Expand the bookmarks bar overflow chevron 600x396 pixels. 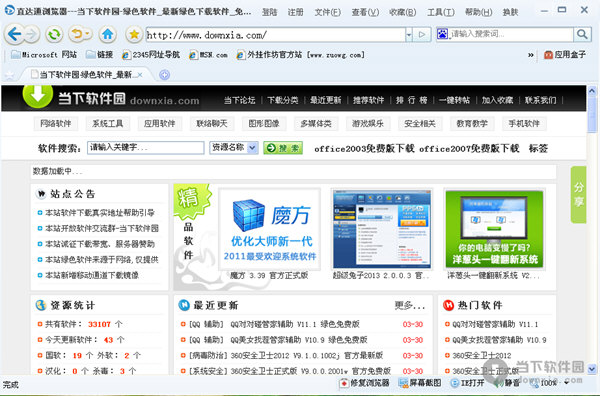[531, 55]
